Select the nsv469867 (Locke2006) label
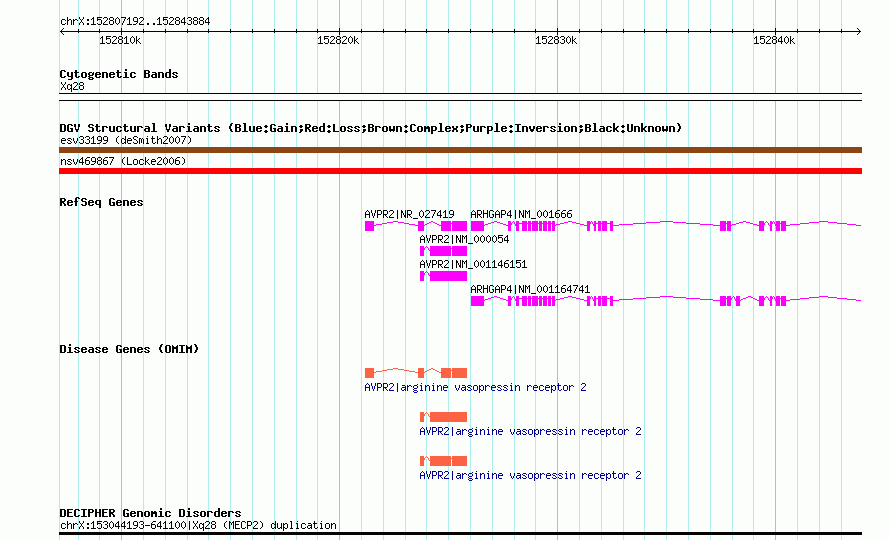Viewport: 890px width, 540px height. coord(123,161)
